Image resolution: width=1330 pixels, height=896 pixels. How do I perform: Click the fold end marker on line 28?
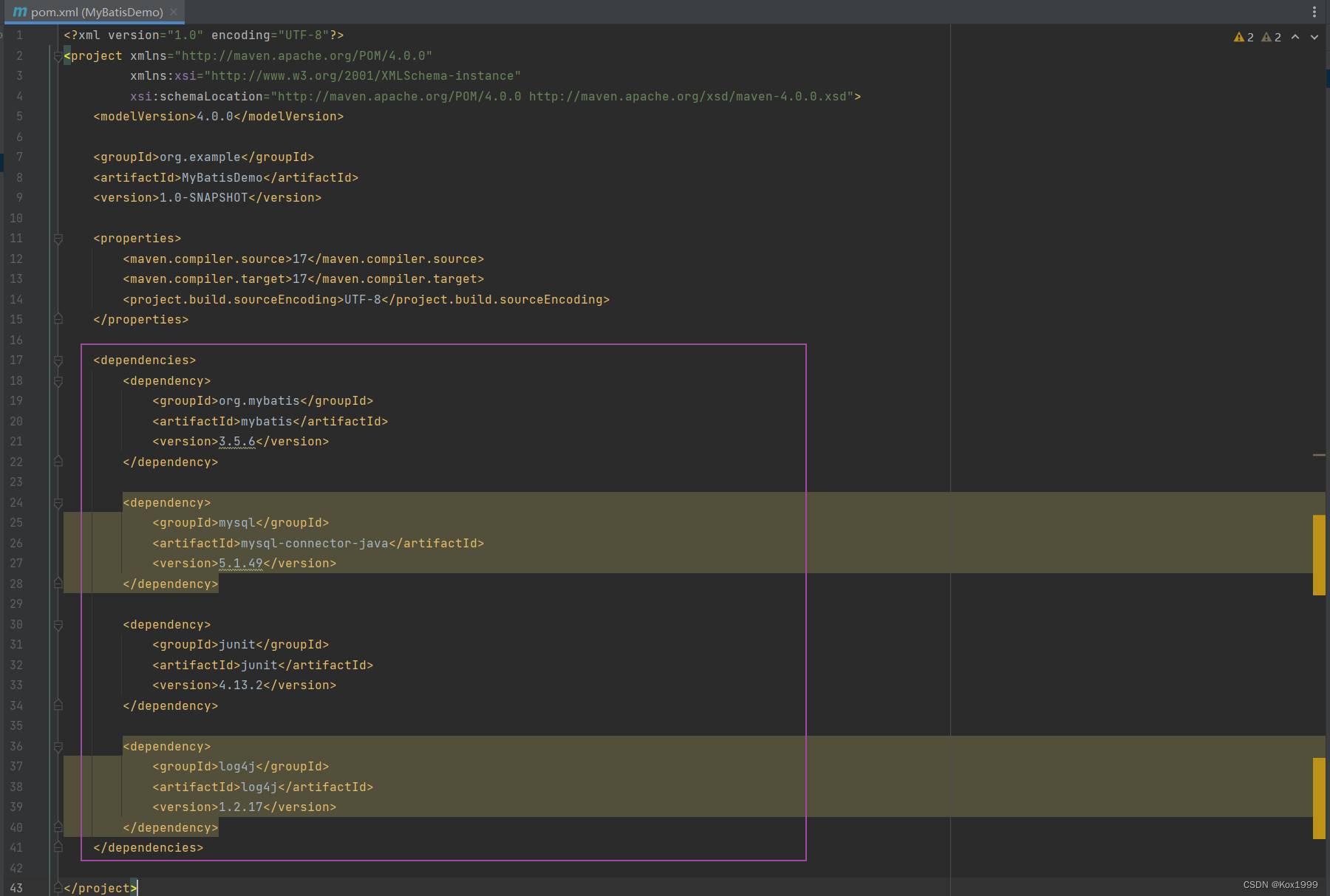58,584
